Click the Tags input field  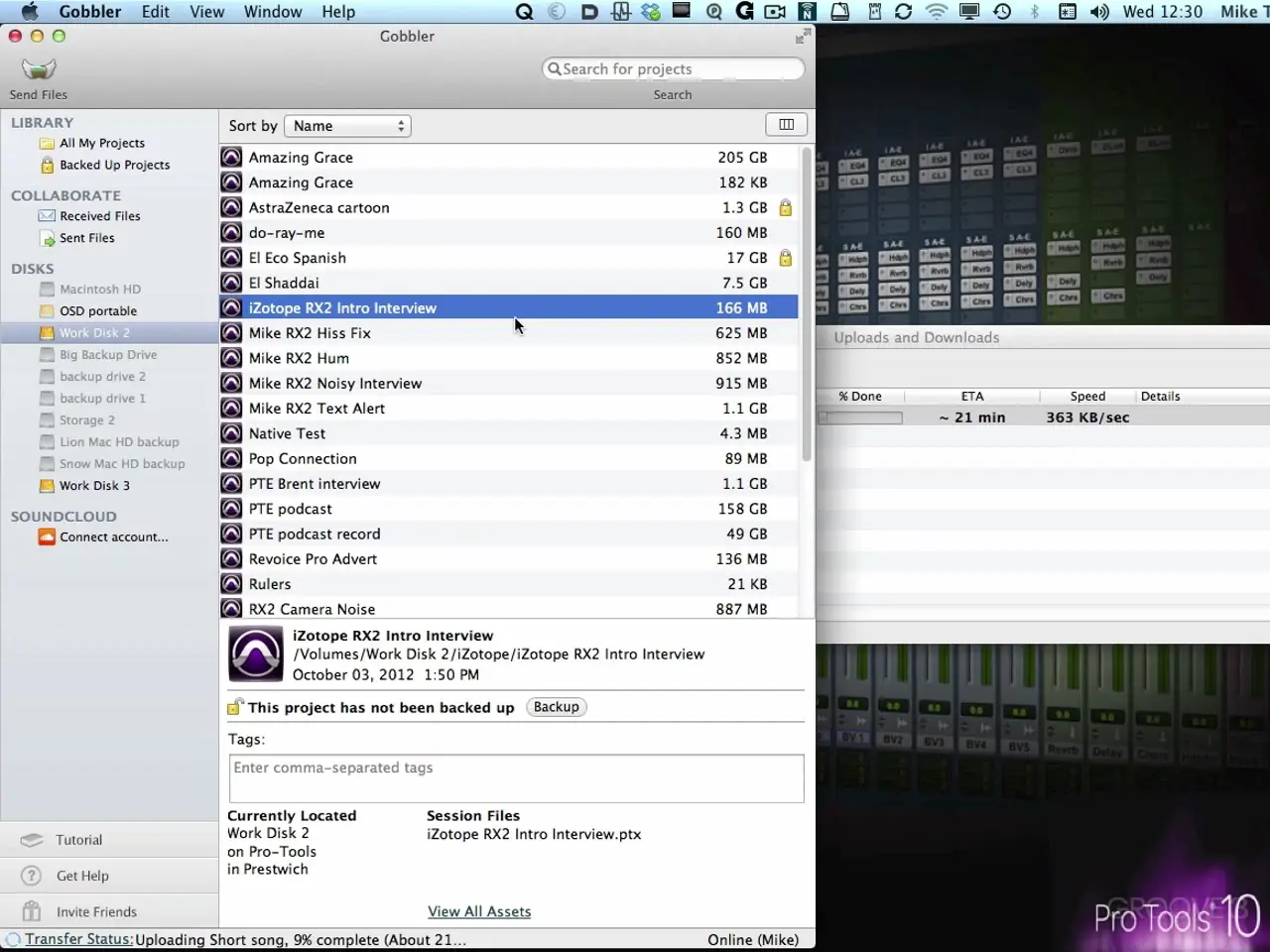[x=516, y=778]
